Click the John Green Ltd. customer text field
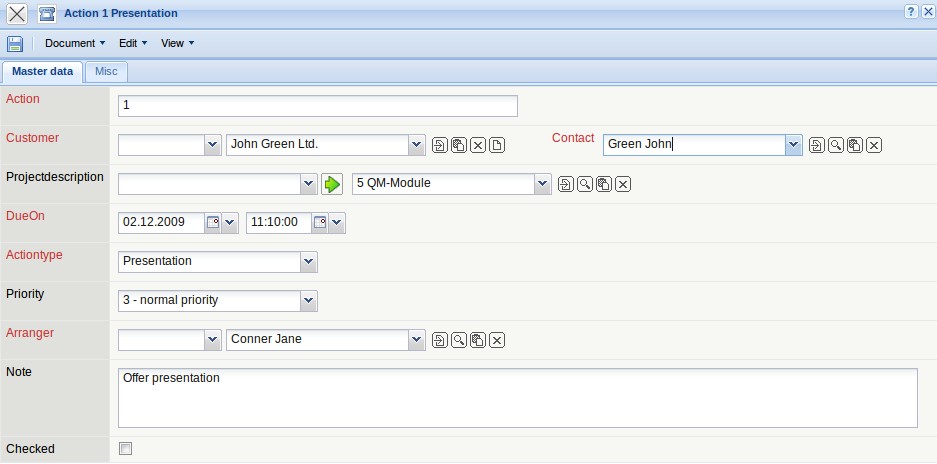 [x=318, y=145]
